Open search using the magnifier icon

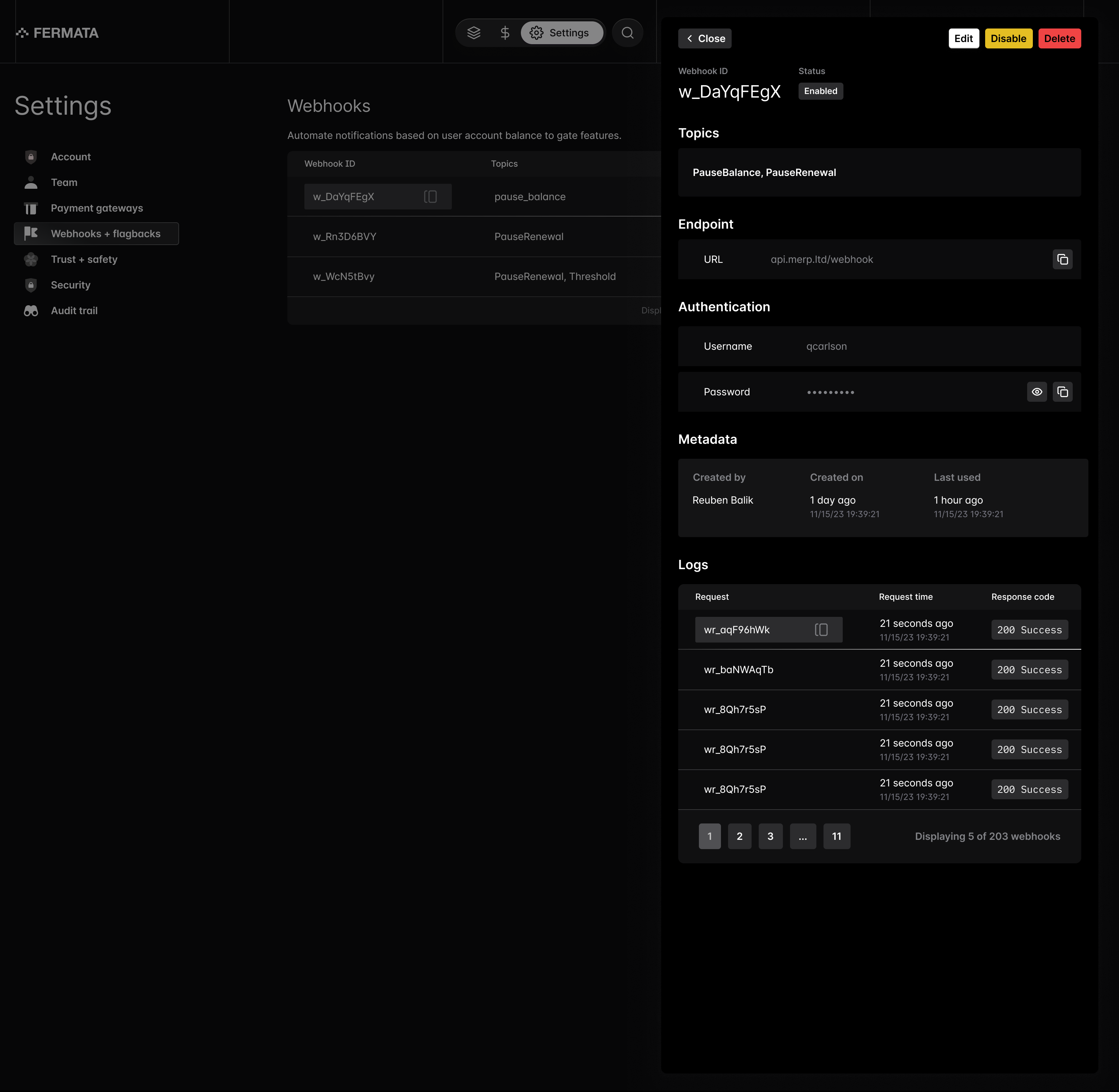(627, 33)
